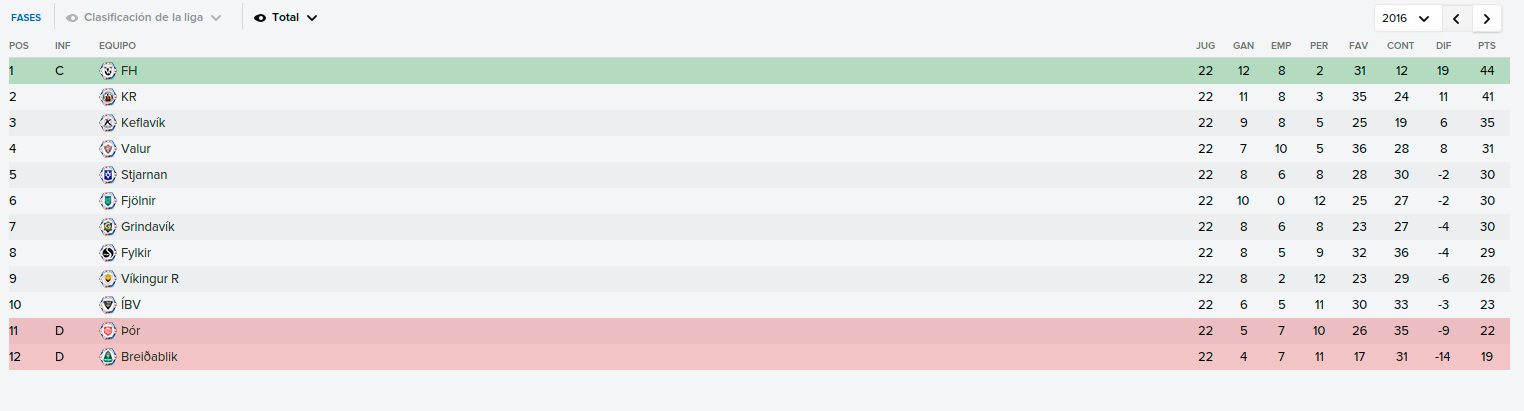Go to next season with right arrow

click(x=1487, y=18)
